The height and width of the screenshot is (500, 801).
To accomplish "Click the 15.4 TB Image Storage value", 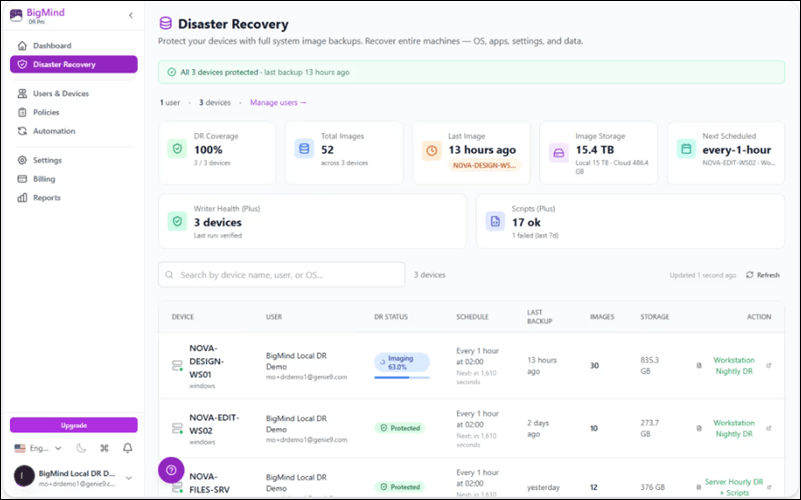I will [x=595, y=150].
